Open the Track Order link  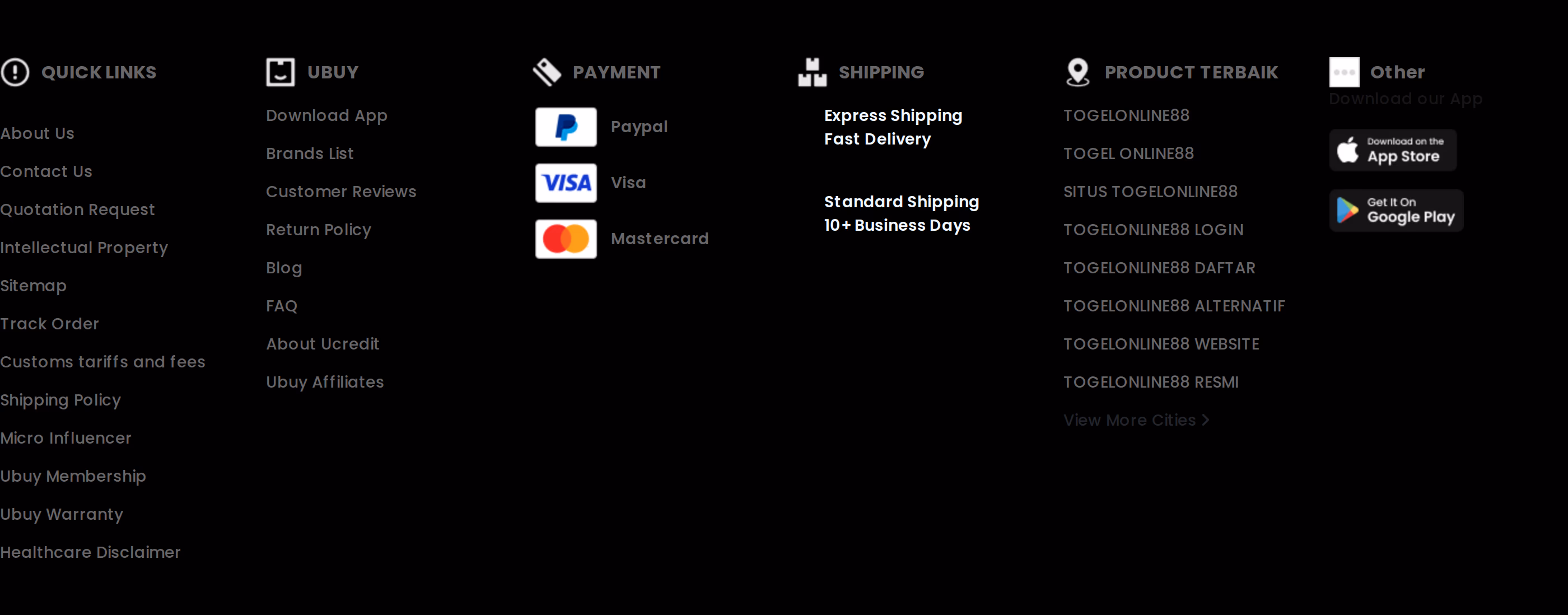[49, 324]
